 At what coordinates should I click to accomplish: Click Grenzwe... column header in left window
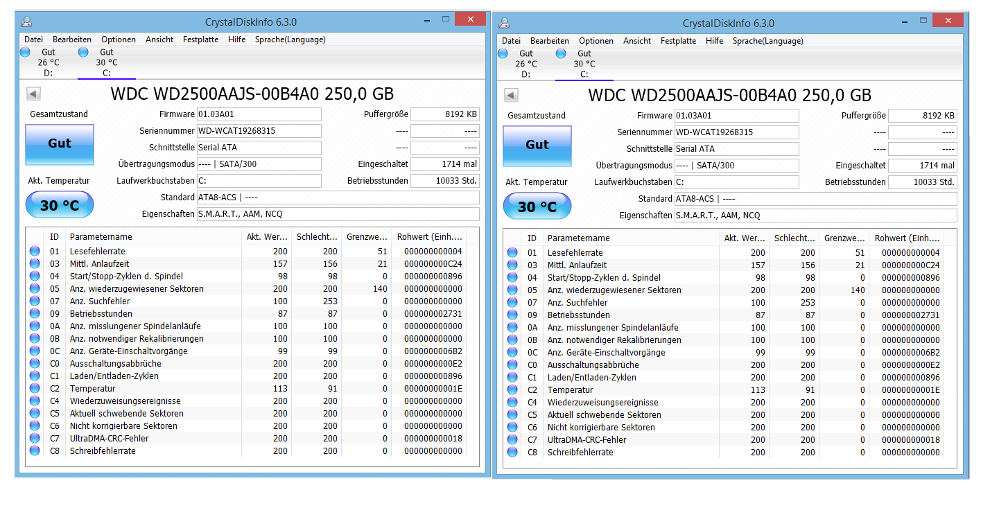point(366,237)
